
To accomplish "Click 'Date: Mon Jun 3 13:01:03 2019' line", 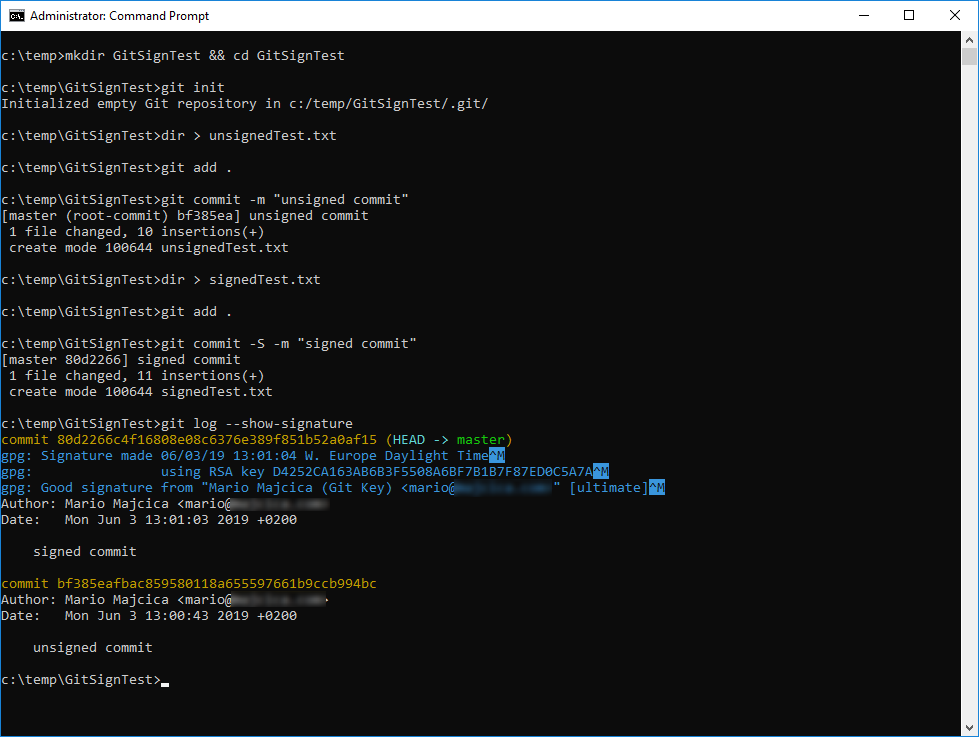I will (x=149, y=520).
